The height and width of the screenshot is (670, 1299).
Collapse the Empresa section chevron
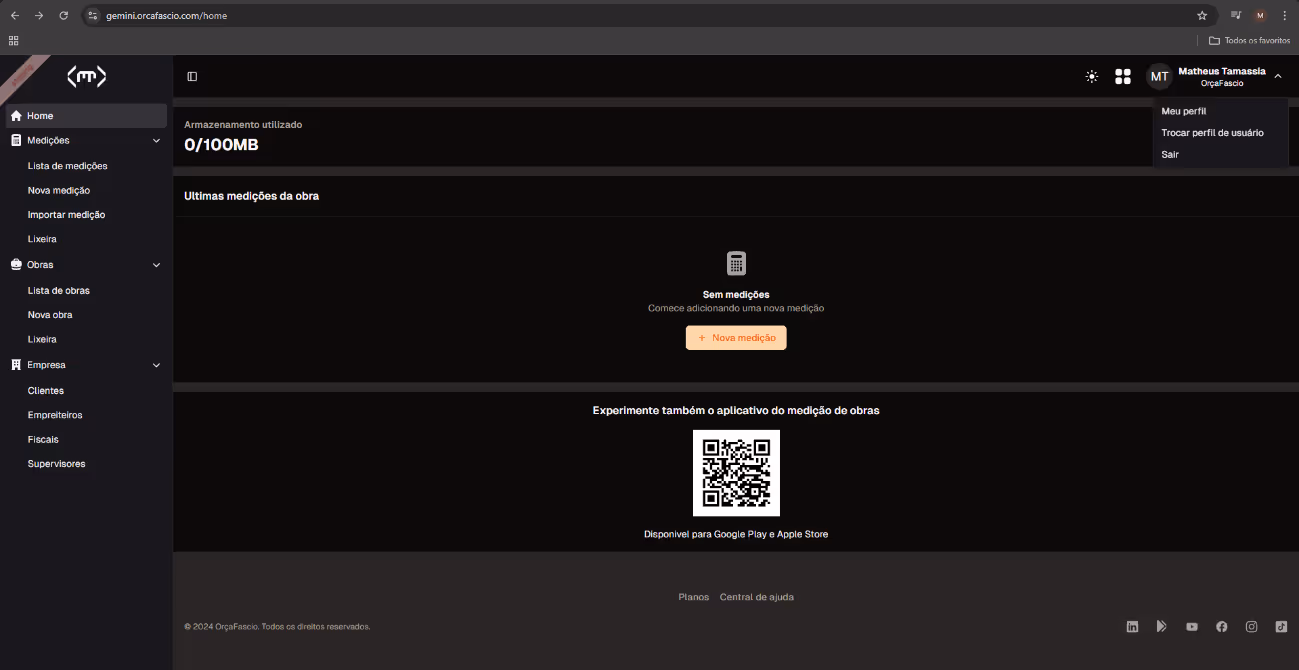(156, 365)
